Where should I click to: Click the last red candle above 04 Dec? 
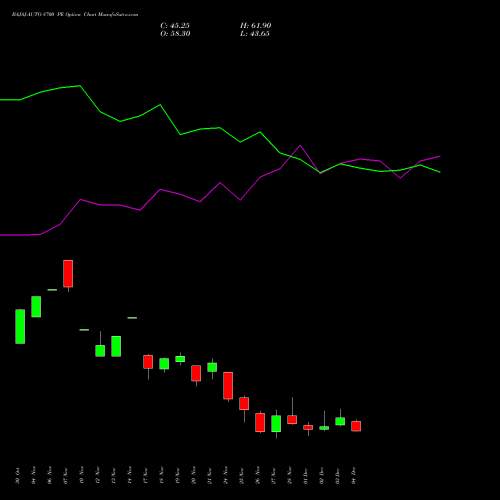tap(356, 426)
